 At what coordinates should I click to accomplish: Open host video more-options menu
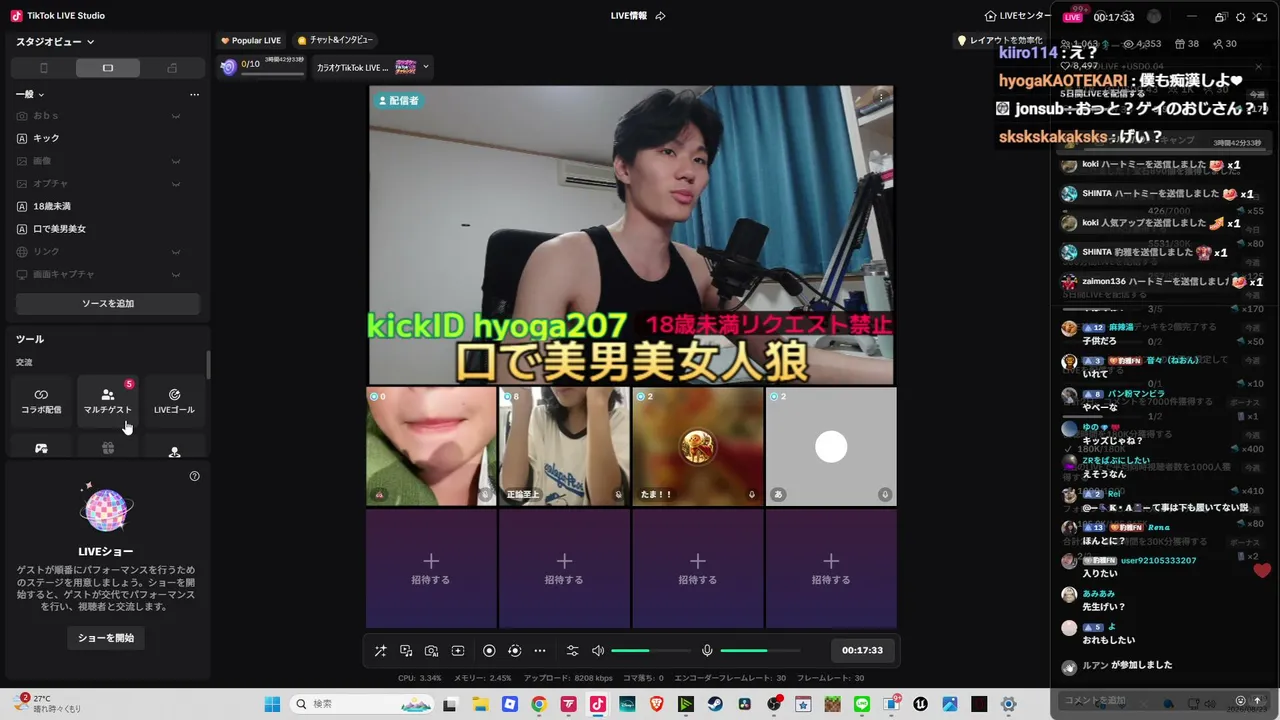pyautogui.click(x=881, y=97)
